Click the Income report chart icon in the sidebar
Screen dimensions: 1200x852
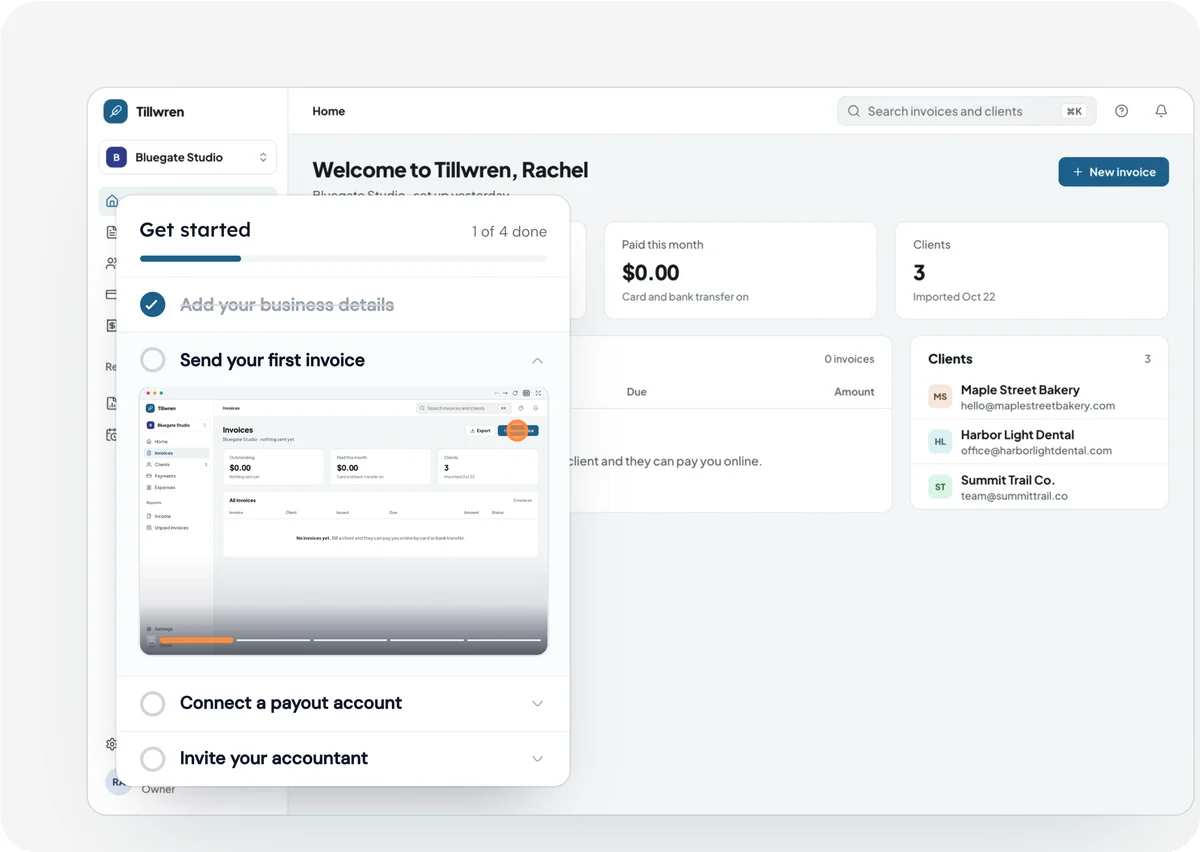pyautogui.click(x=112, y=403)
